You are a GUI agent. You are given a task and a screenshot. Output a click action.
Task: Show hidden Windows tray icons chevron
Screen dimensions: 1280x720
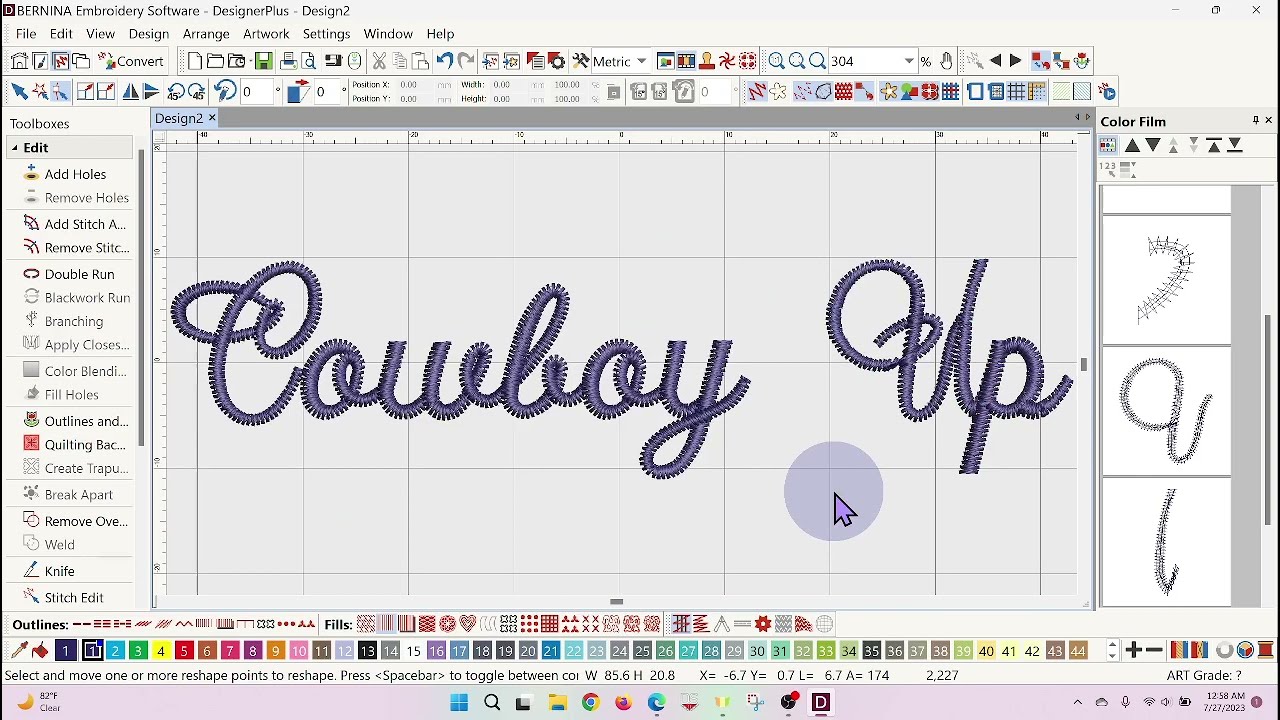(x=1078, y=703)
